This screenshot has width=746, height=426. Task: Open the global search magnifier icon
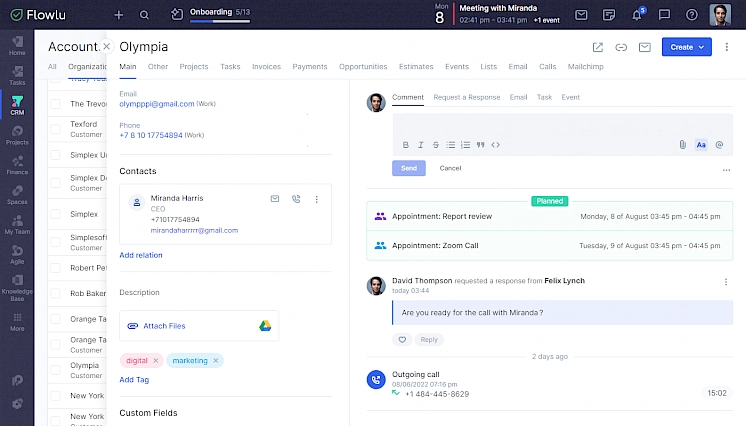[x=145, y=15]
